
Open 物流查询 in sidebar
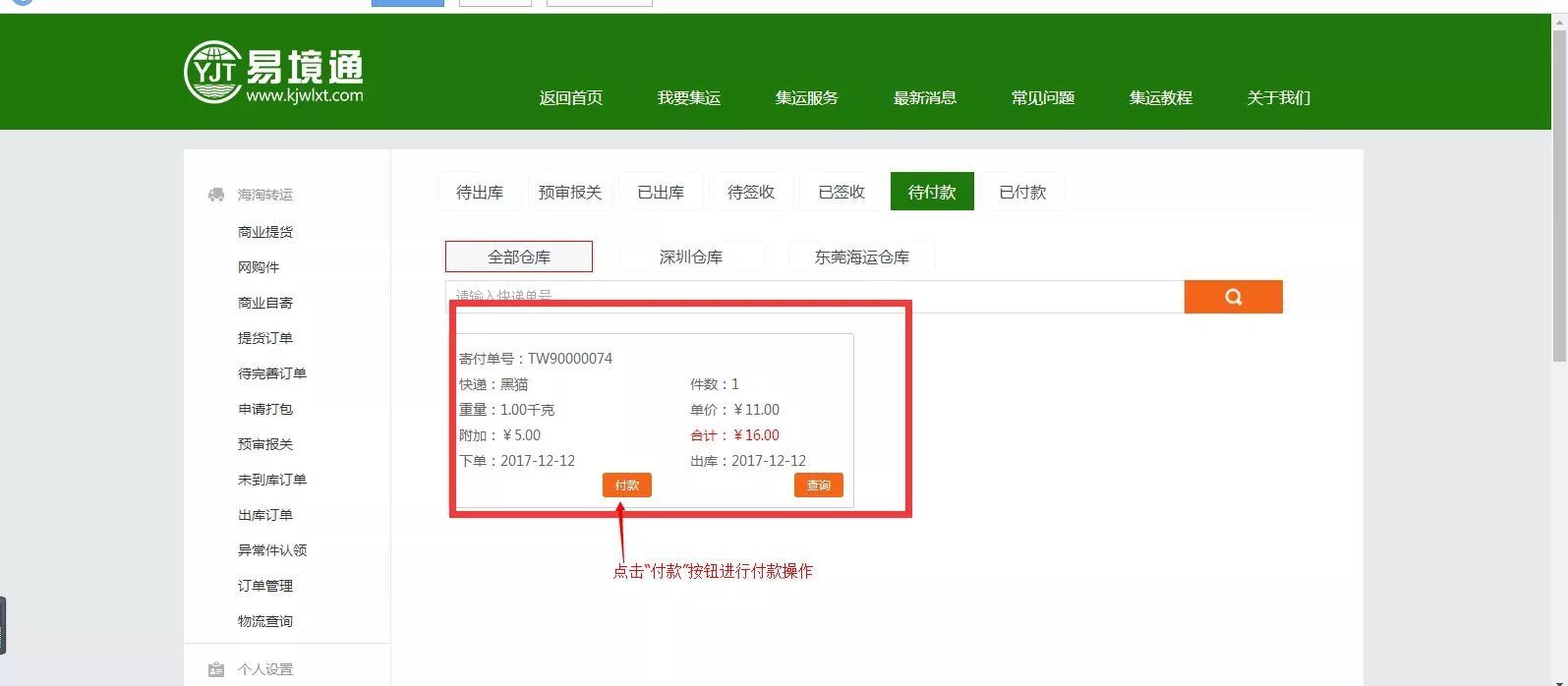pyautogui.click(x=265, y=621)
